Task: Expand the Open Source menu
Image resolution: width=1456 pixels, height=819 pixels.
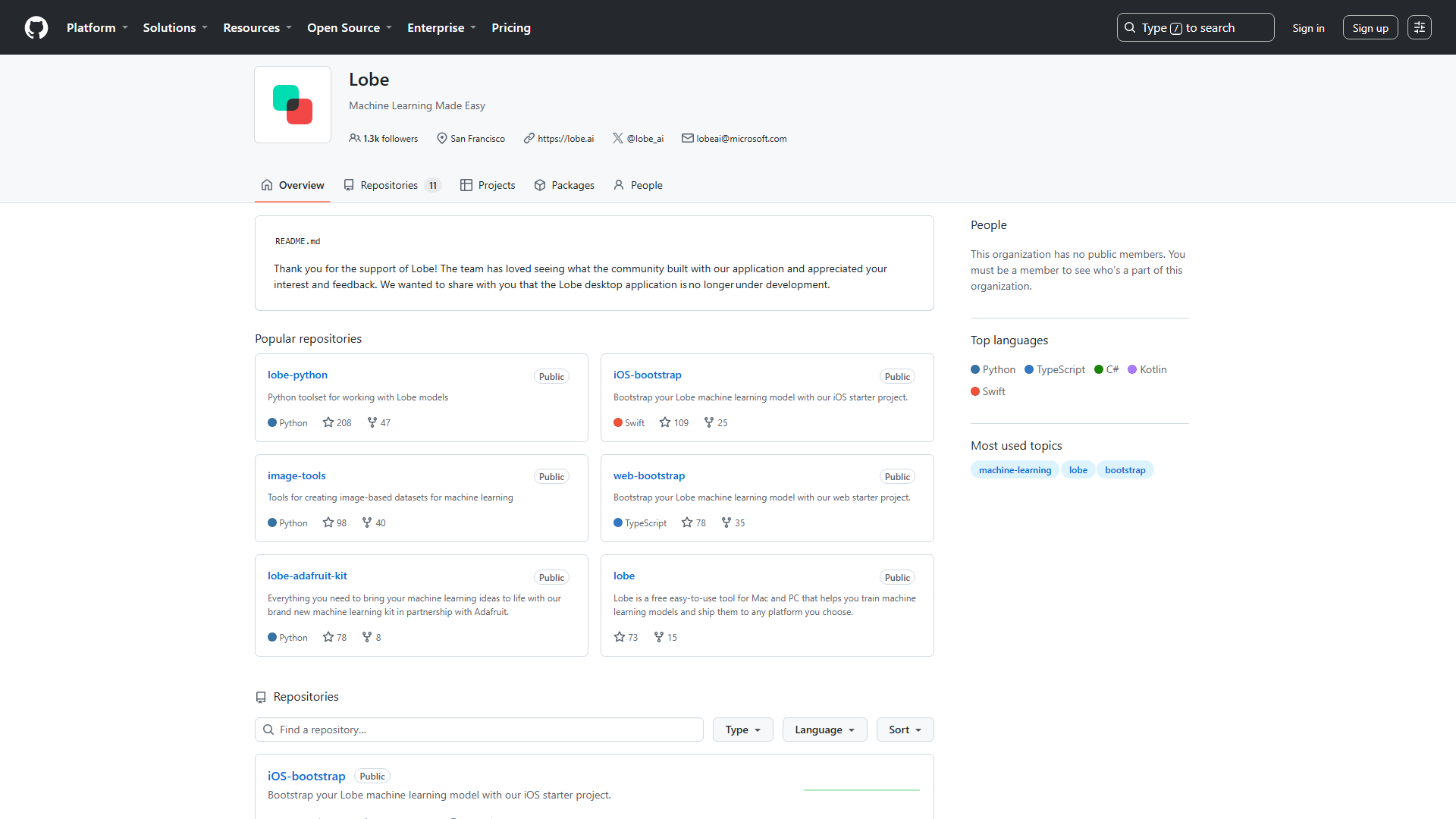Action: point(350,28)
